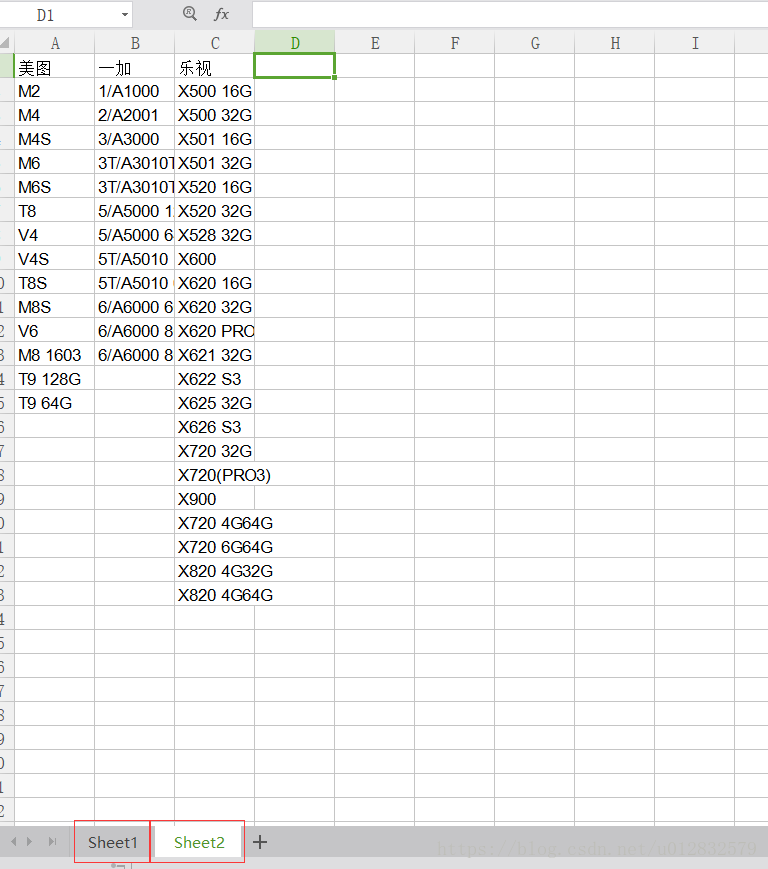Click cell with text X820 4G64G

pyautogui.click(x=214, y=595)
